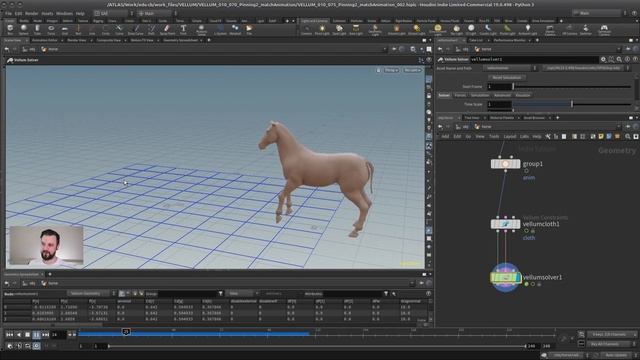The height and width of the screenshot is (360, 640).
Task: Adjust the Time Scale slider handle
Action: coord(572,104)
